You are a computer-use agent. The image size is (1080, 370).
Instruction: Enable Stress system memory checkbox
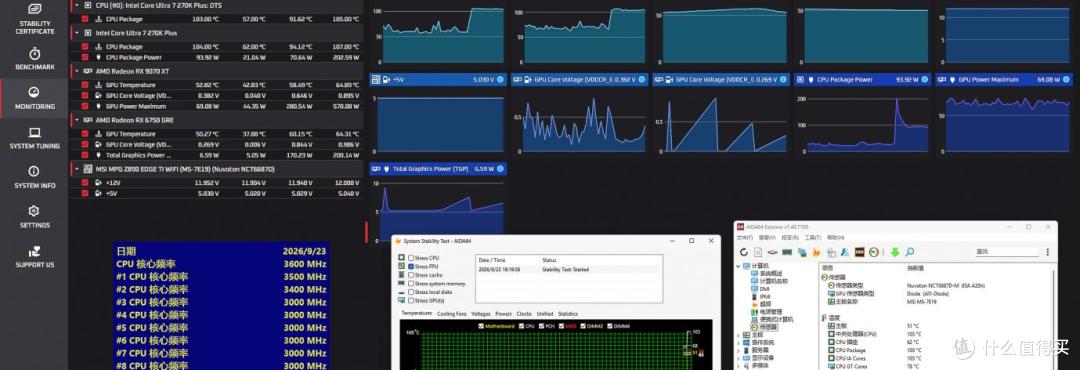click(411, 283)
